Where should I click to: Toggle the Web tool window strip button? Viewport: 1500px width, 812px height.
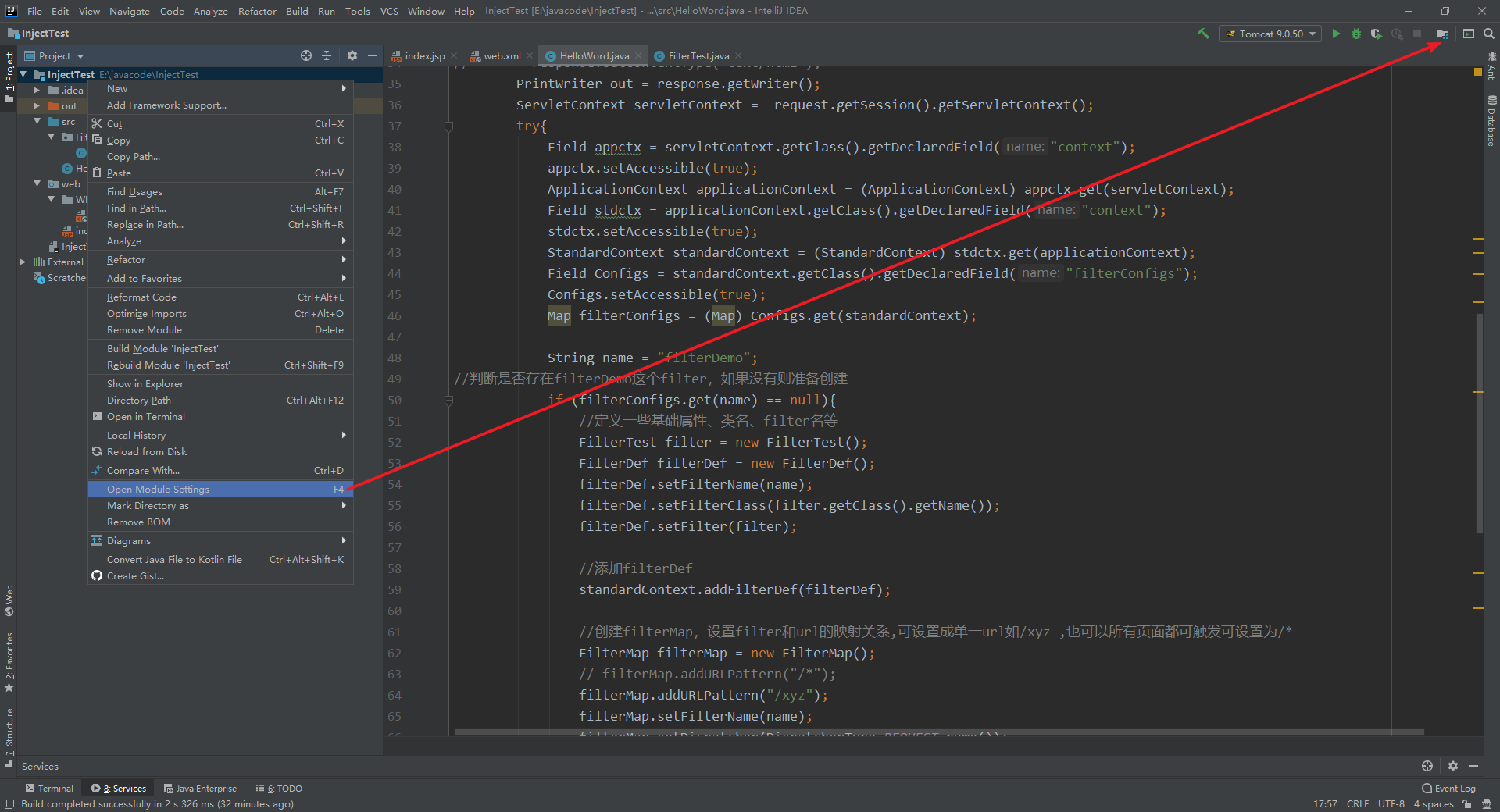[9, 600]
